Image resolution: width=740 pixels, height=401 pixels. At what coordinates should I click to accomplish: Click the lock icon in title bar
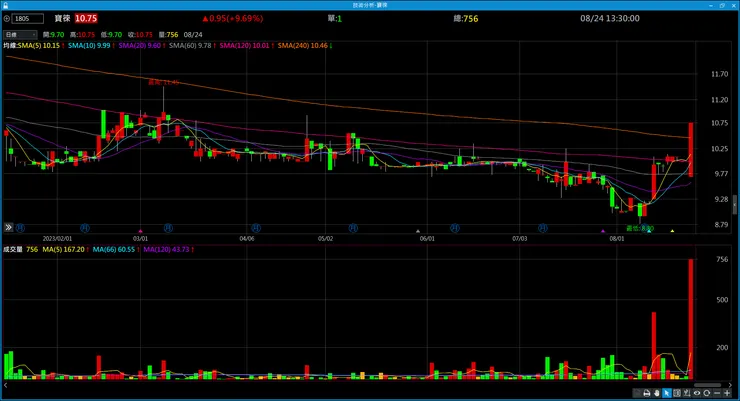[x=5, y=5]
